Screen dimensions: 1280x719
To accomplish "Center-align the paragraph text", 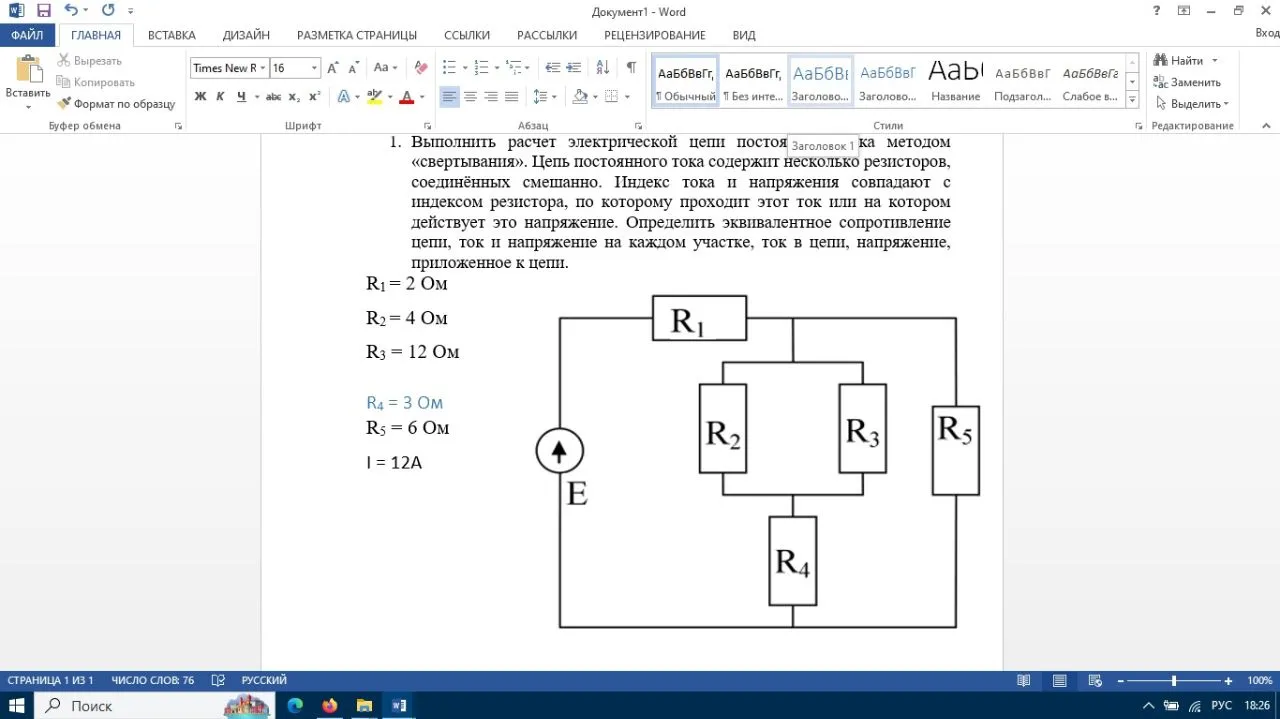I will click(x=470, y=97).
